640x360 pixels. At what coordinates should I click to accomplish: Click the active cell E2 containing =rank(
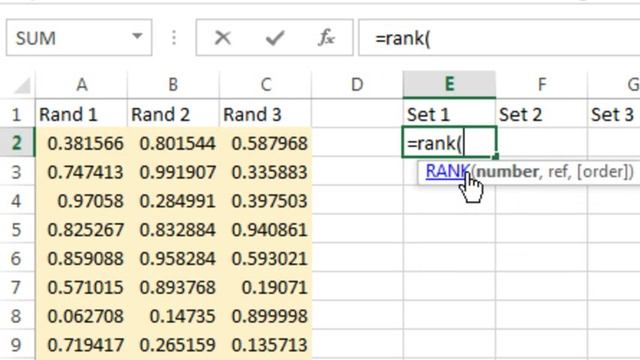449,142
